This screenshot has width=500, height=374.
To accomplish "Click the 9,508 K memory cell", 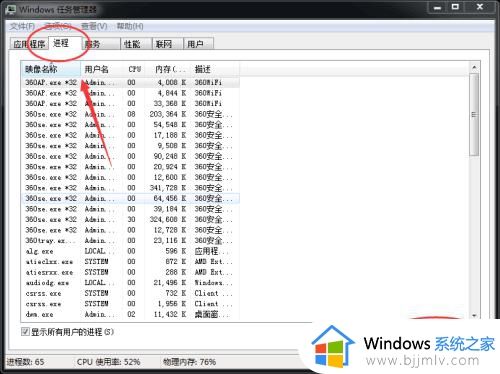I will tap(172, 146).
